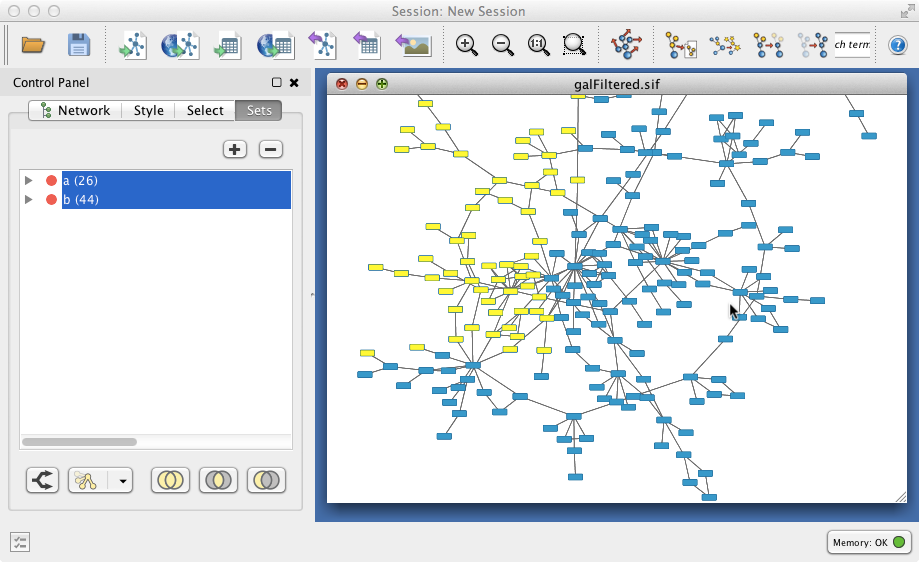This screenshot has width=919, height=562.
Task: Click the Zoom In magnifier icon
Action: tap(466, 44)
